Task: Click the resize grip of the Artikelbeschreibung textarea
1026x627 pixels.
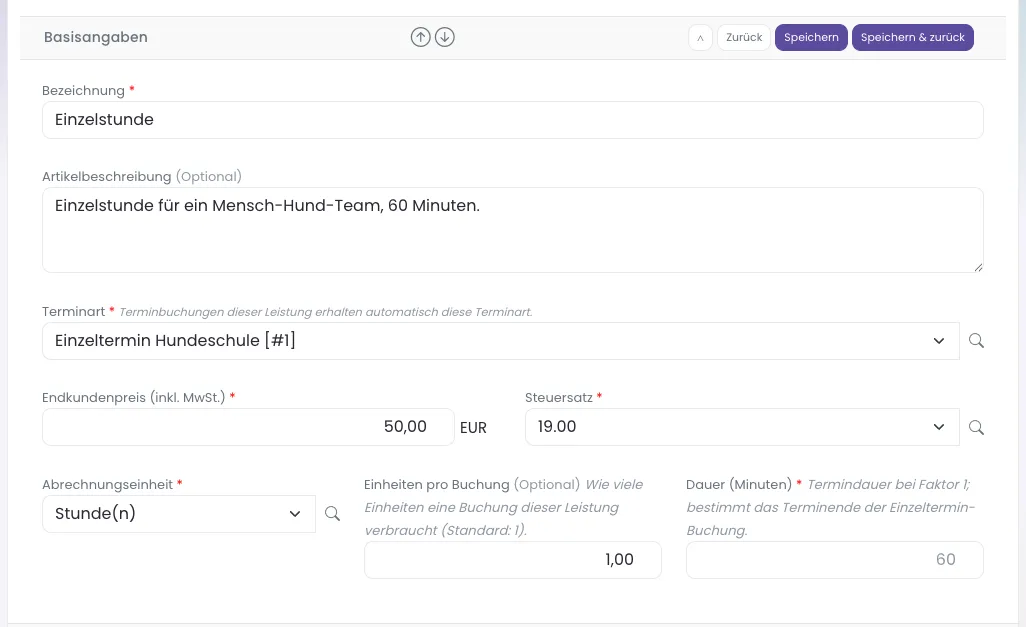Action: pyautogui.click(x=978, y=267)
